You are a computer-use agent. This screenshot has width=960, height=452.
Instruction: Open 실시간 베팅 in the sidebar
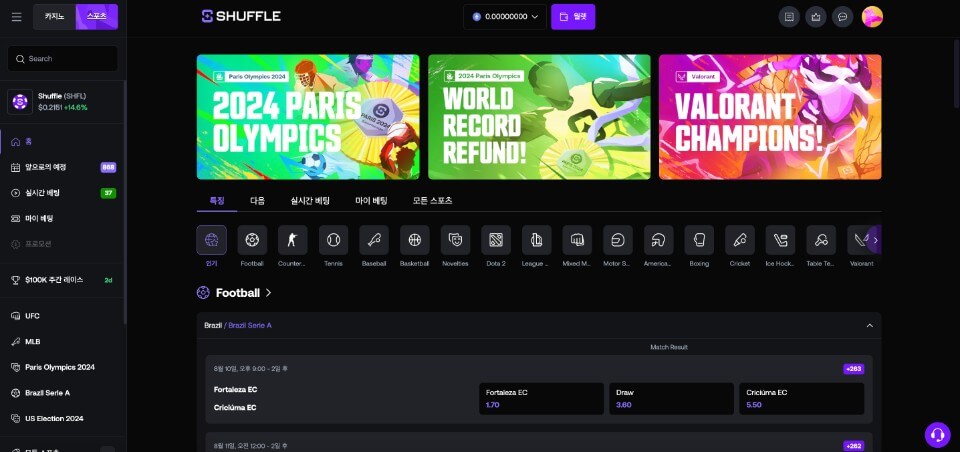pos(62,193)
